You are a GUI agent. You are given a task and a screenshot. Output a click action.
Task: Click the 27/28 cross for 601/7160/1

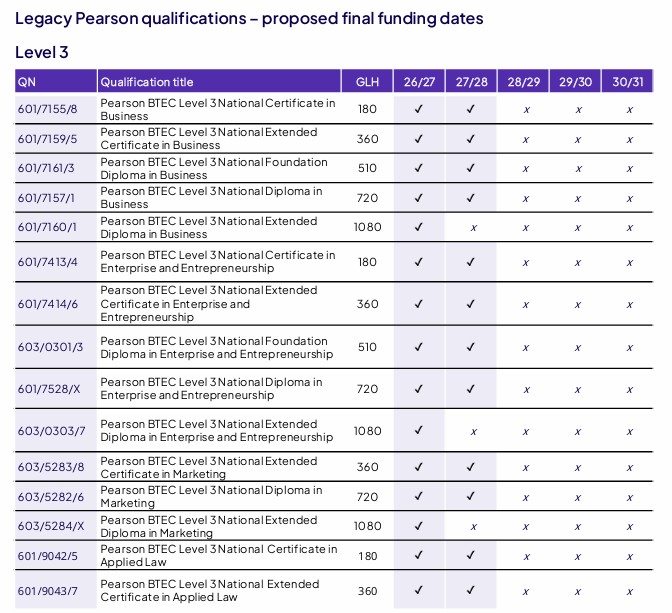tap(473, 228)
